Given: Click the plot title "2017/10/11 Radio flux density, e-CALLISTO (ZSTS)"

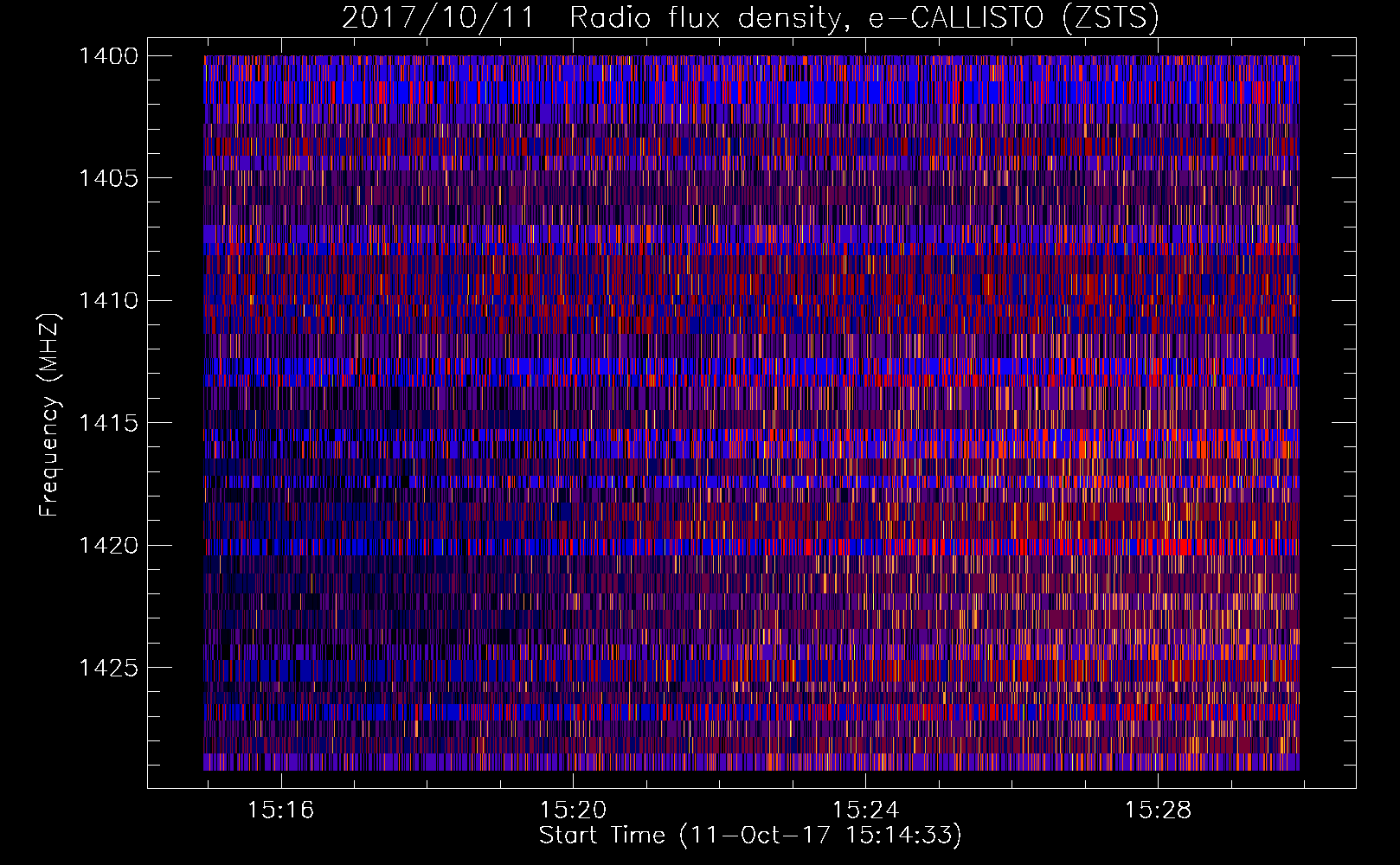Looking at the screenshot, I should 750,18.
